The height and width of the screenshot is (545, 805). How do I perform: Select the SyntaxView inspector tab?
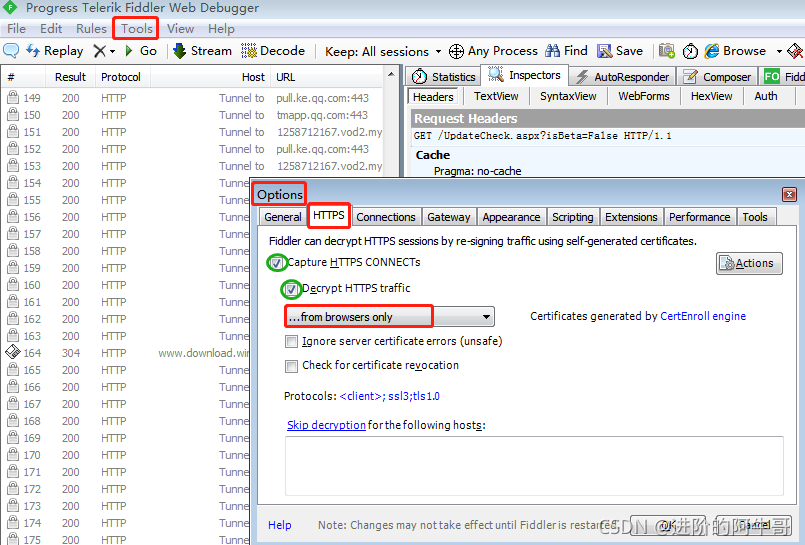568,96
